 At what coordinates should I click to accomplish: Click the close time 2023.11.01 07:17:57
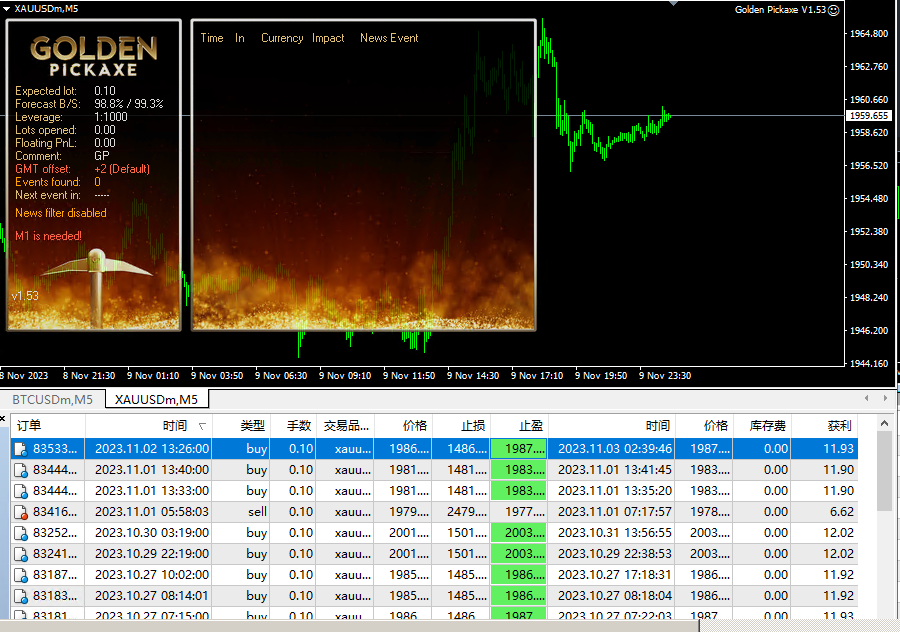pyautogui.click(x=615, y=511)
